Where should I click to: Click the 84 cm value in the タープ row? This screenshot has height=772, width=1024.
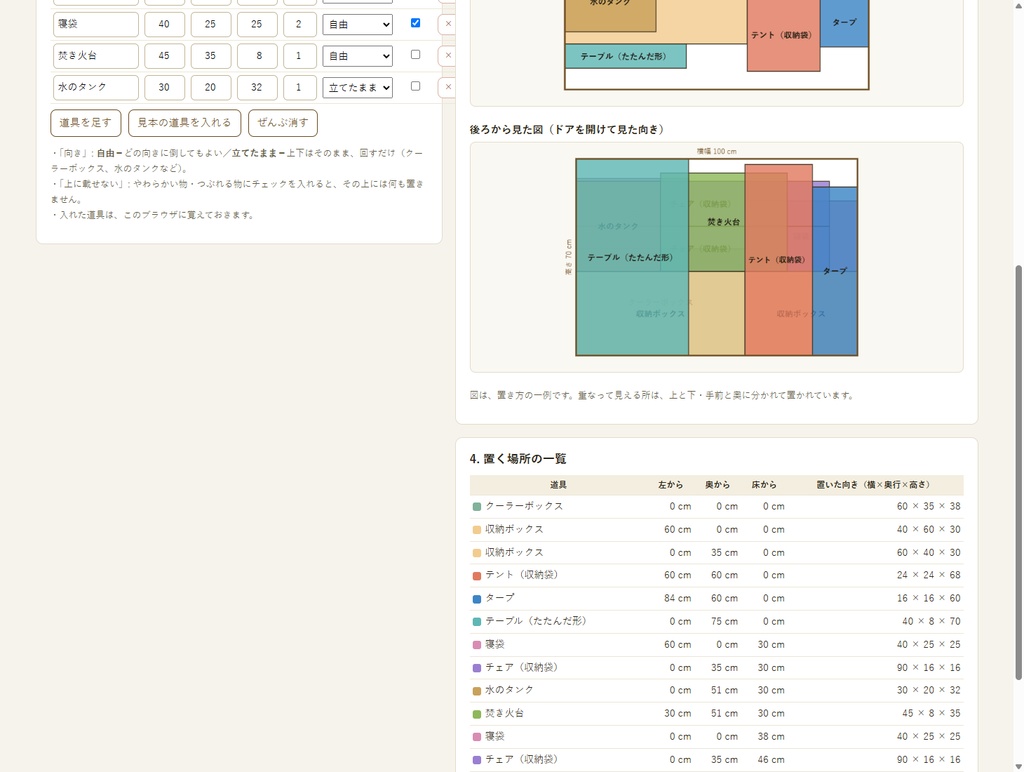[677, 598]
